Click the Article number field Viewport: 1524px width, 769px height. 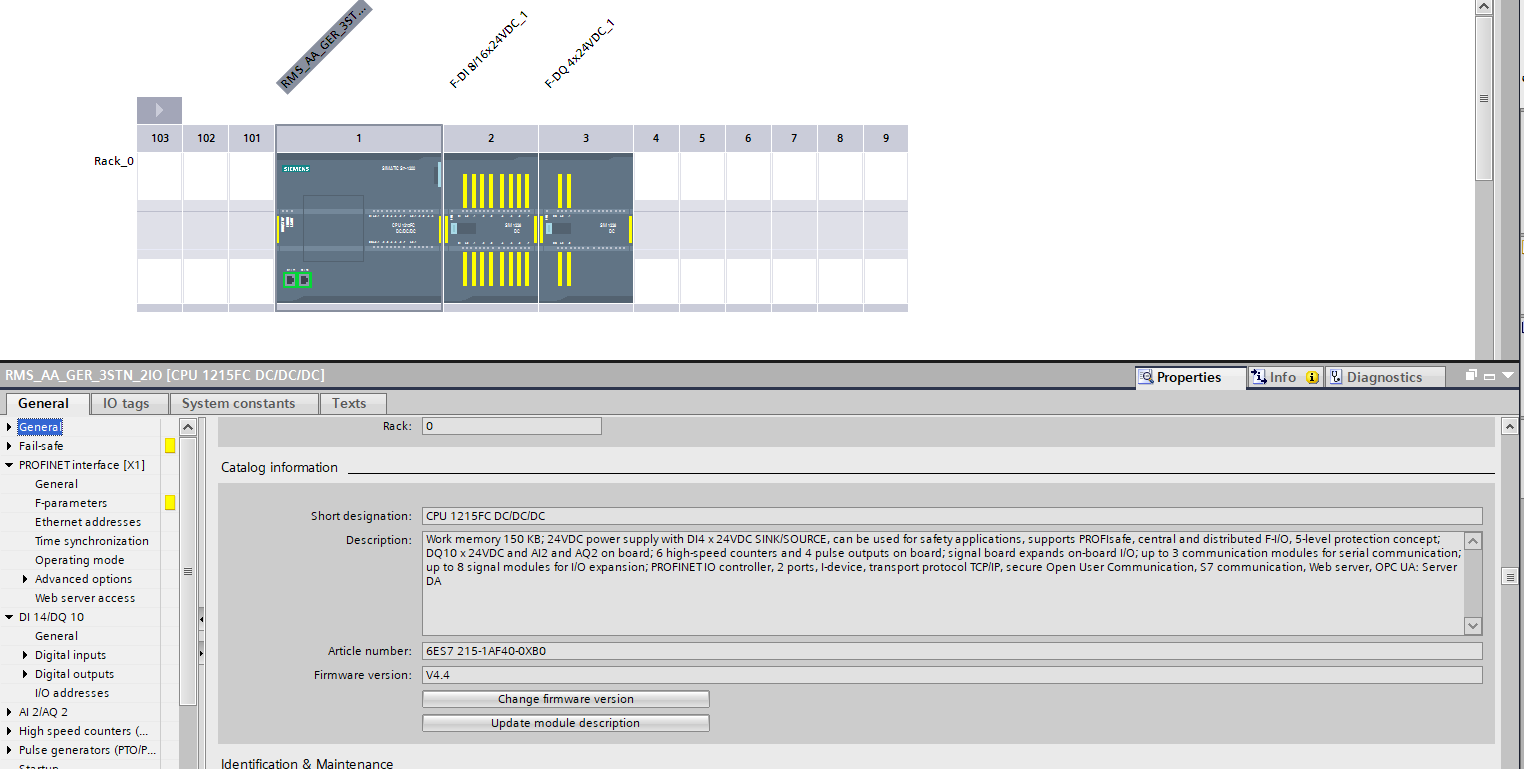951,651
